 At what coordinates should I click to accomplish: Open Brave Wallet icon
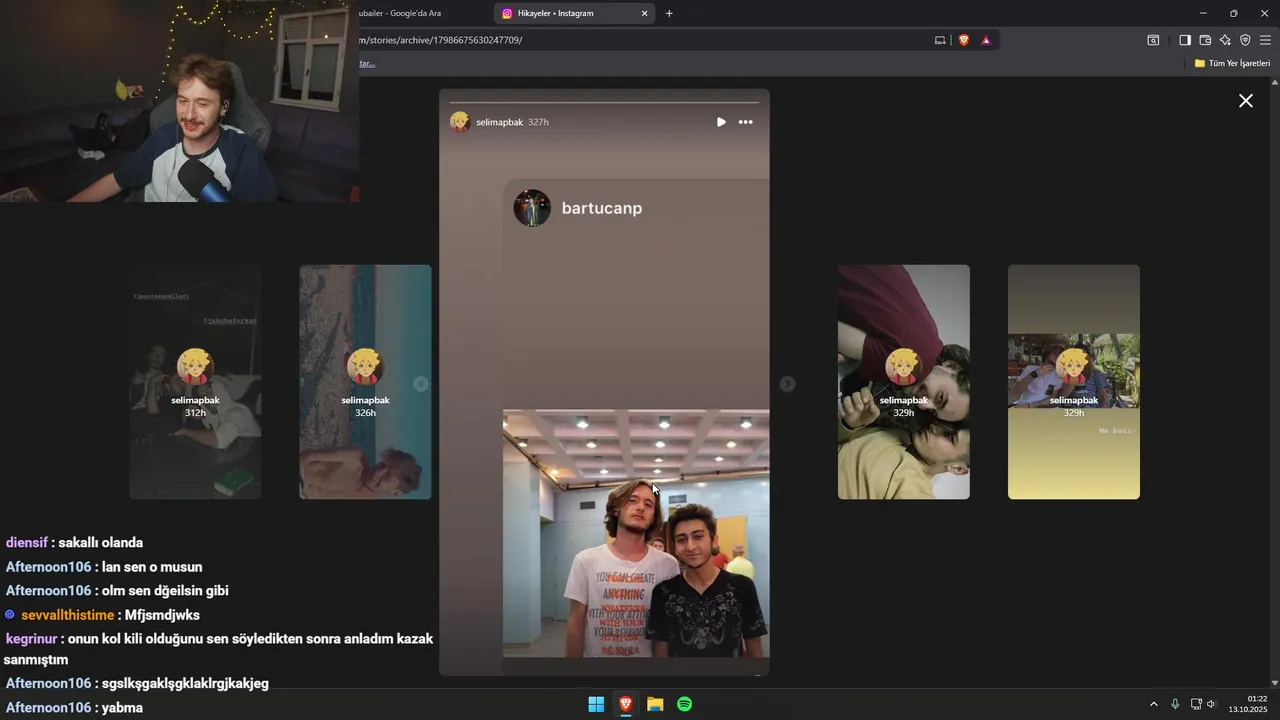(1205, 40)
